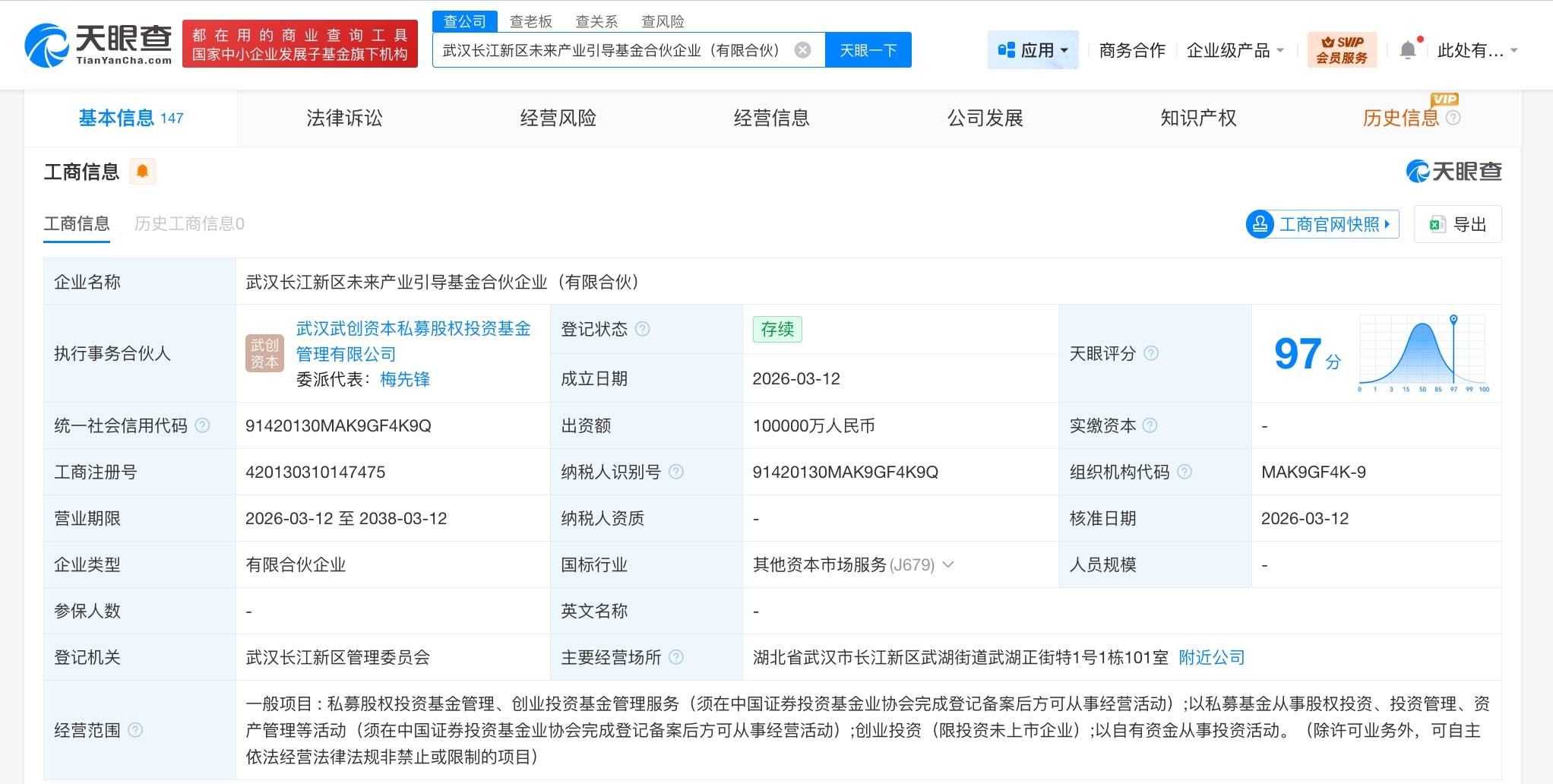Click help icon next to 天眼评分
This screenshot has width=1553, height=784.
tap(1151, 353)
